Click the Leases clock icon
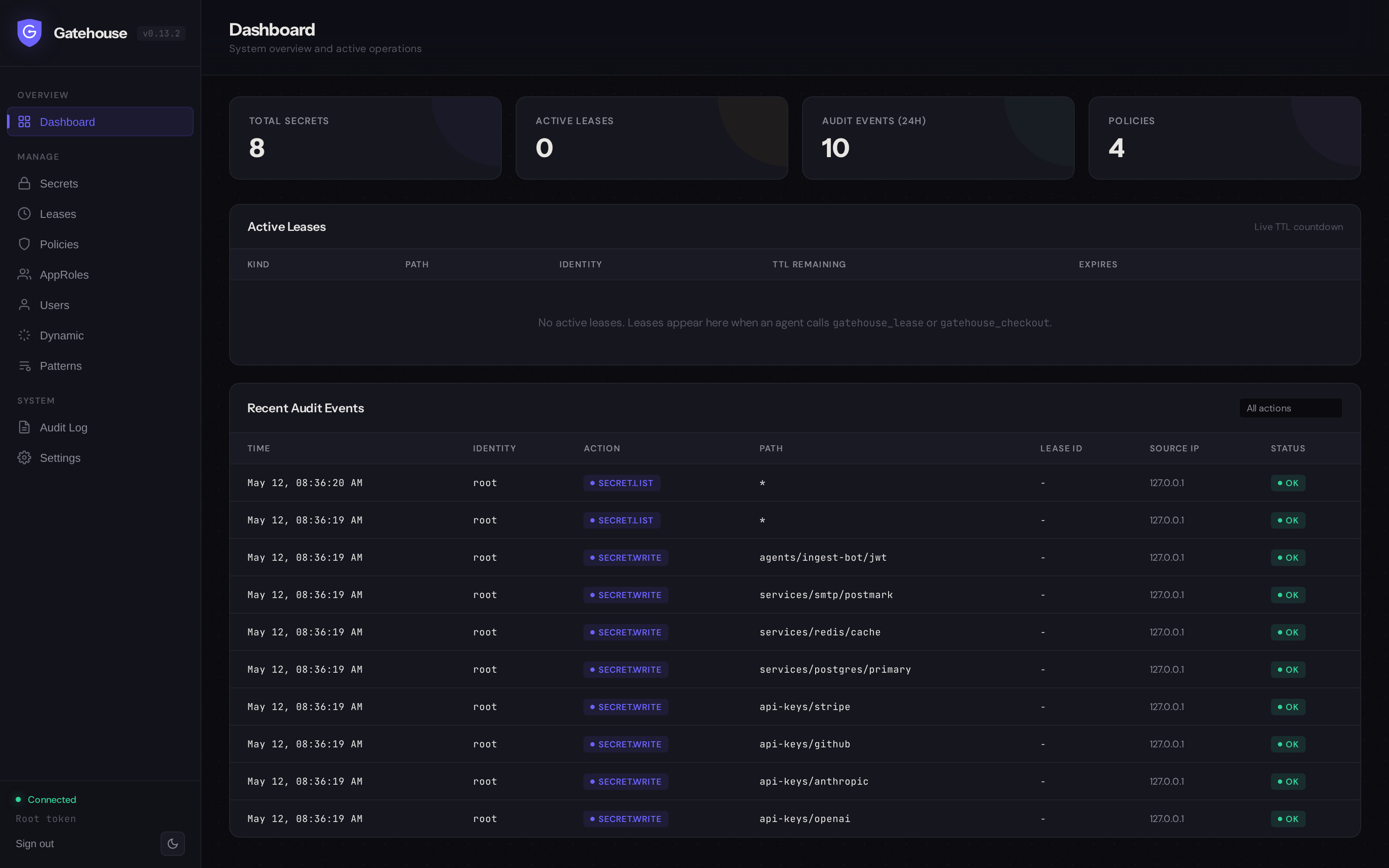1389x868 pixels. (x=24, y=214)
